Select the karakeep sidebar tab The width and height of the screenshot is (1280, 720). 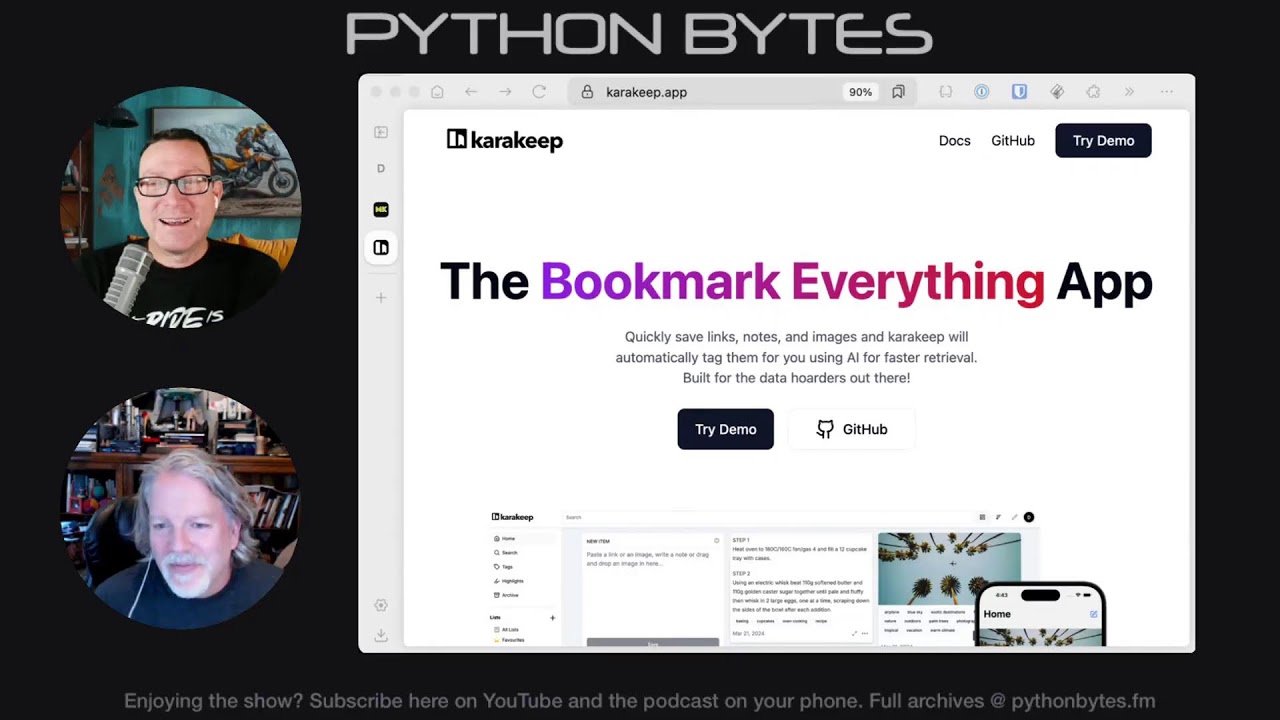click(x=381, y=248)
